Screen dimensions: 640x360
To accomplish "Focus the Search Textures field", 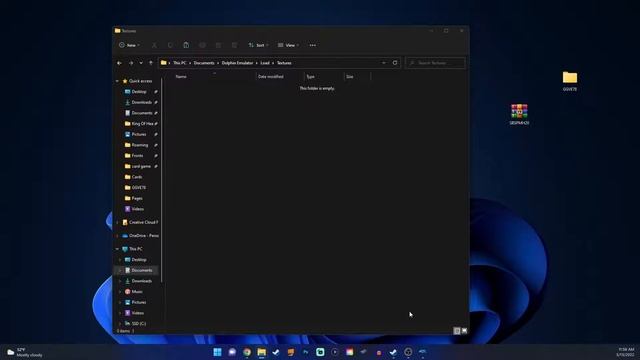I will click(x=435, y=63).
